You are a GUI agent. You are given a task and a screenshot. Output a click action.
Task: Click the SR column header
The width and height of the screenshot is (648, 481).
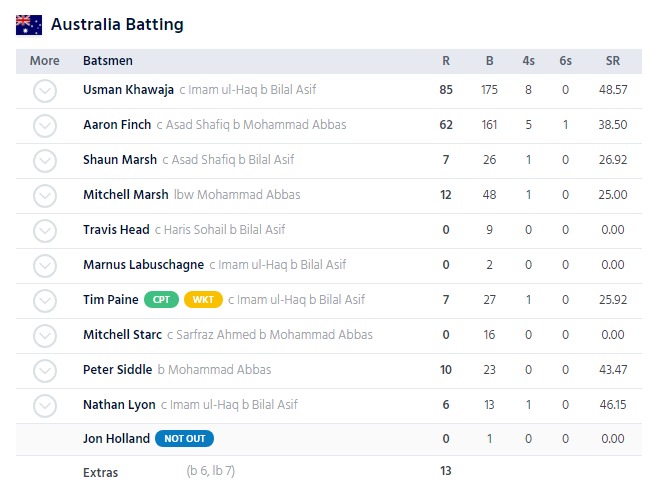click(611, 61)
